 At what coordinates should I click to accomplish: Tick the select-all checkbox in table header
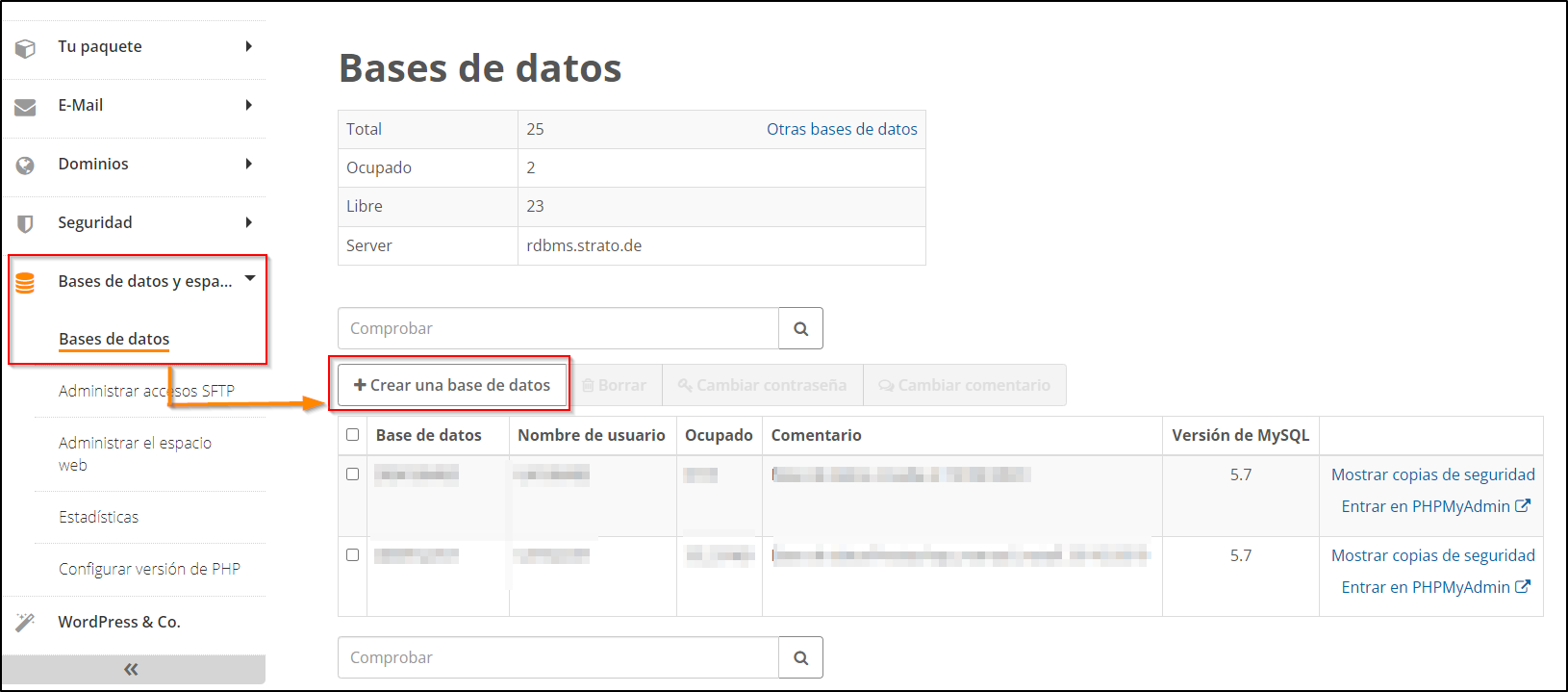point(352,434)
